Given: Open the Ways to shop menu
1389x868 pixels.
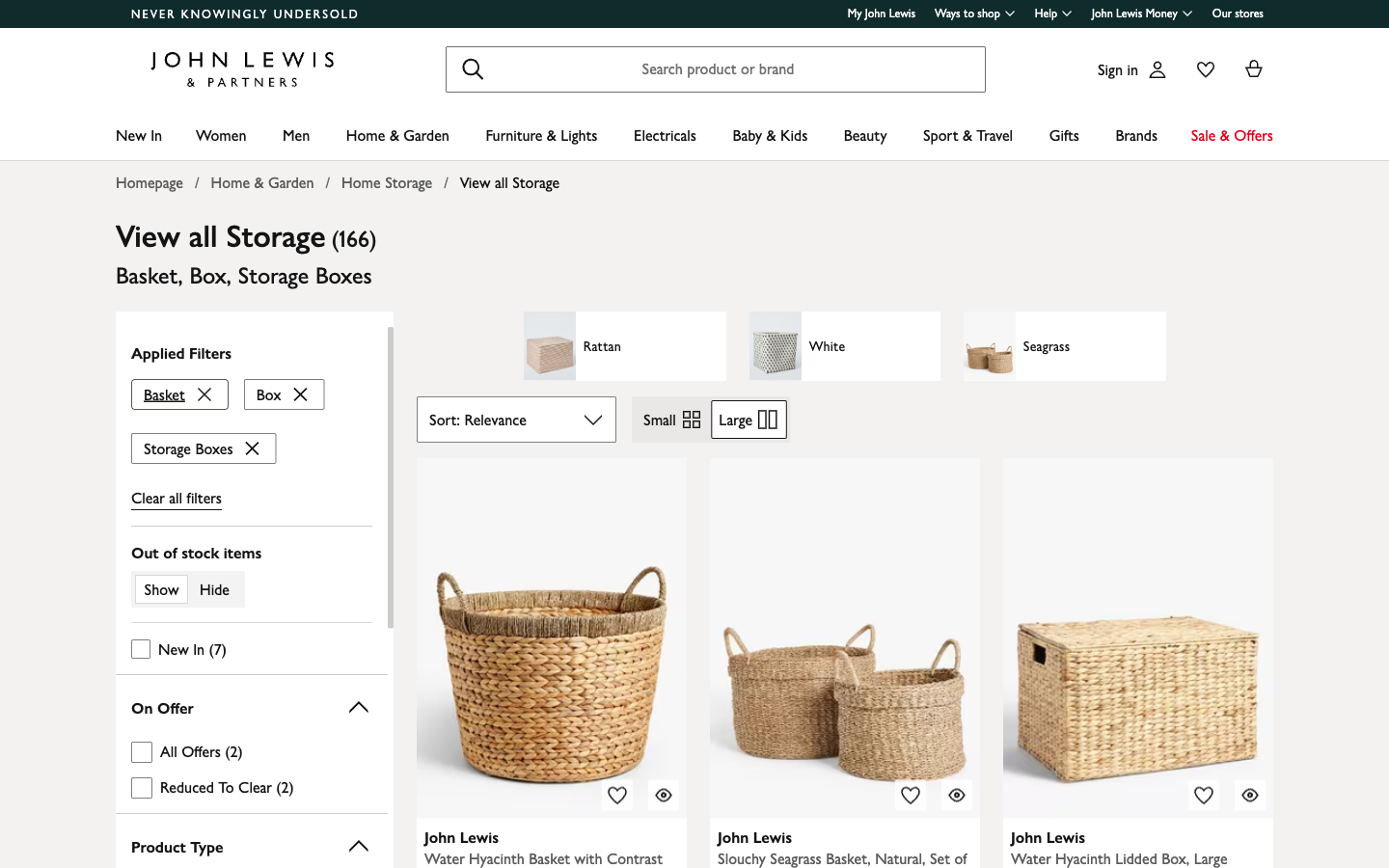Looking at the screenshot, I should tap(974, 14).
